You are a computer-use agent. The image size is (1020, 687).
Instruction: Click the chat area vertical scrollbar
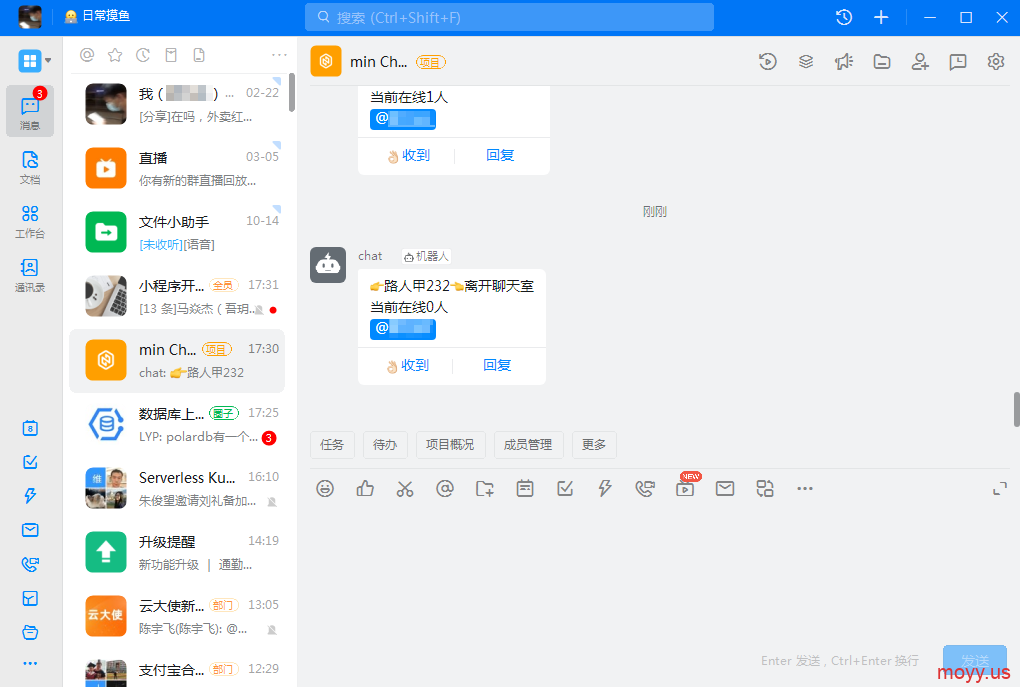click(1016, 409)
